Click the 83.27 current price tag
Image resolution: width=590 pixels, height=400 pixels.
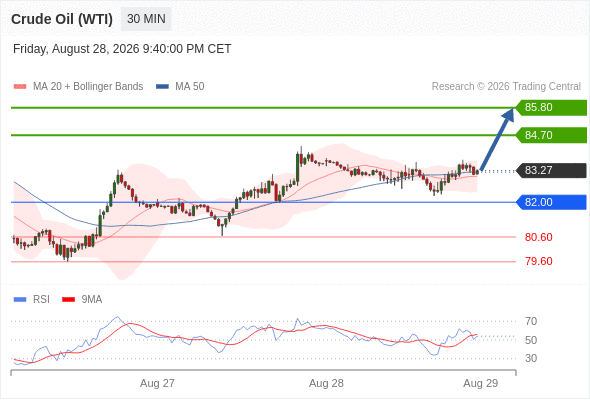click(x=551, y=170)
